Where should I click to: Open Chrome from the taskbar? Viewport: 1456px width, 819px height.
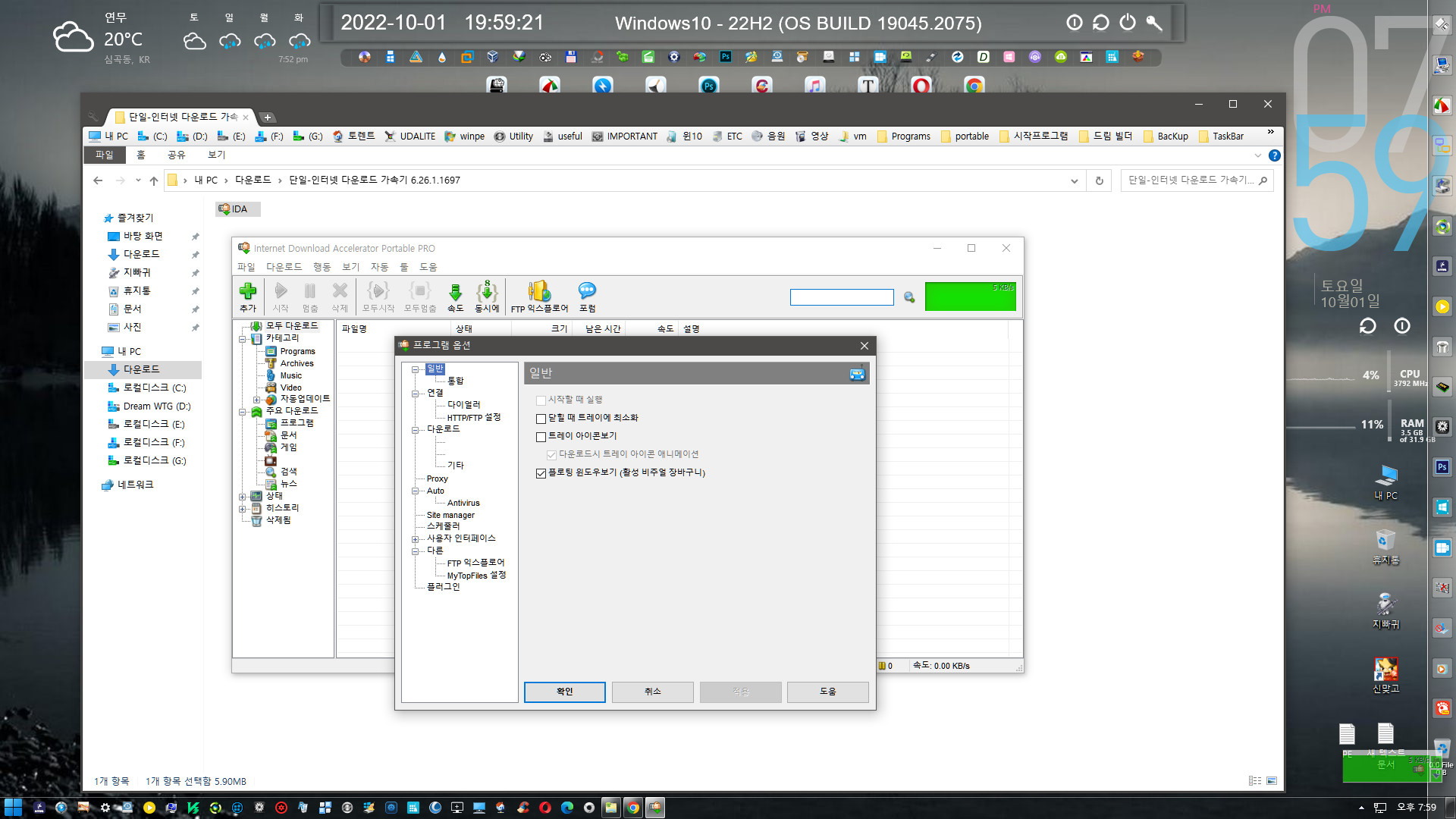[632, 808]
